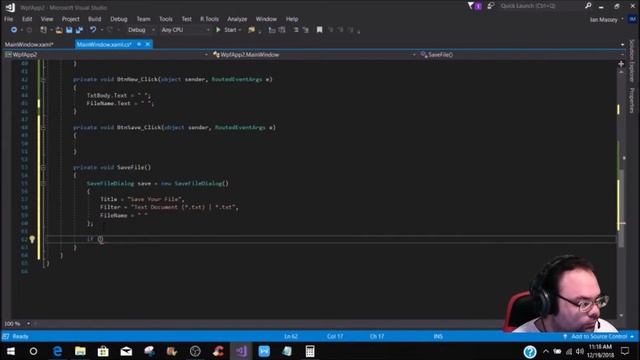
Task: Open the Edit menu
Action: coord(27,19)
